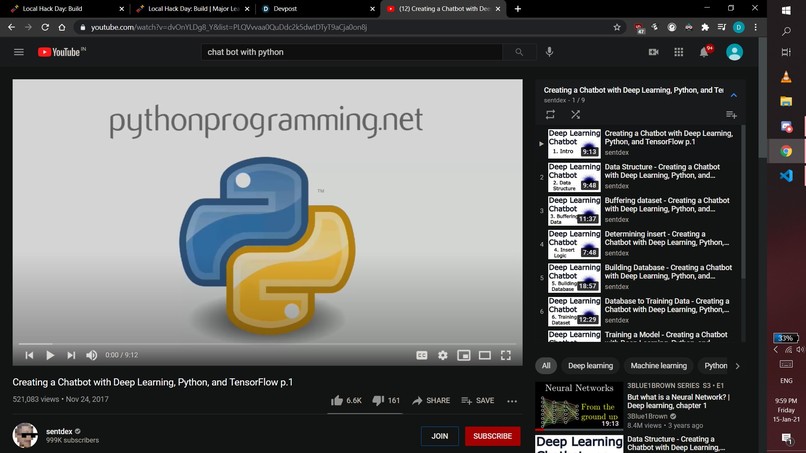Open playlist video Buffering dataset
This screenshot has height=453, width=806.
tap(639, 210)
